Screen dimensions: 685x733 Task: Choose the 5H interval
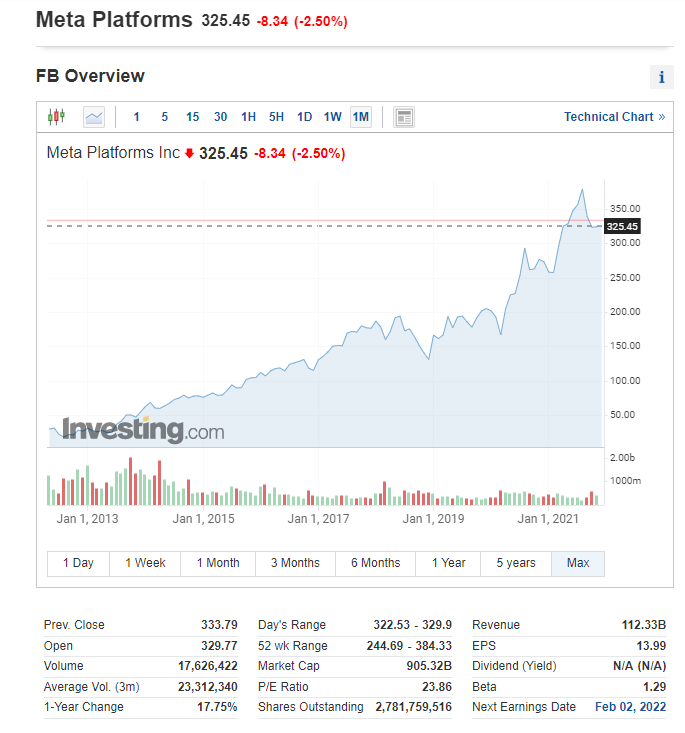276,117
